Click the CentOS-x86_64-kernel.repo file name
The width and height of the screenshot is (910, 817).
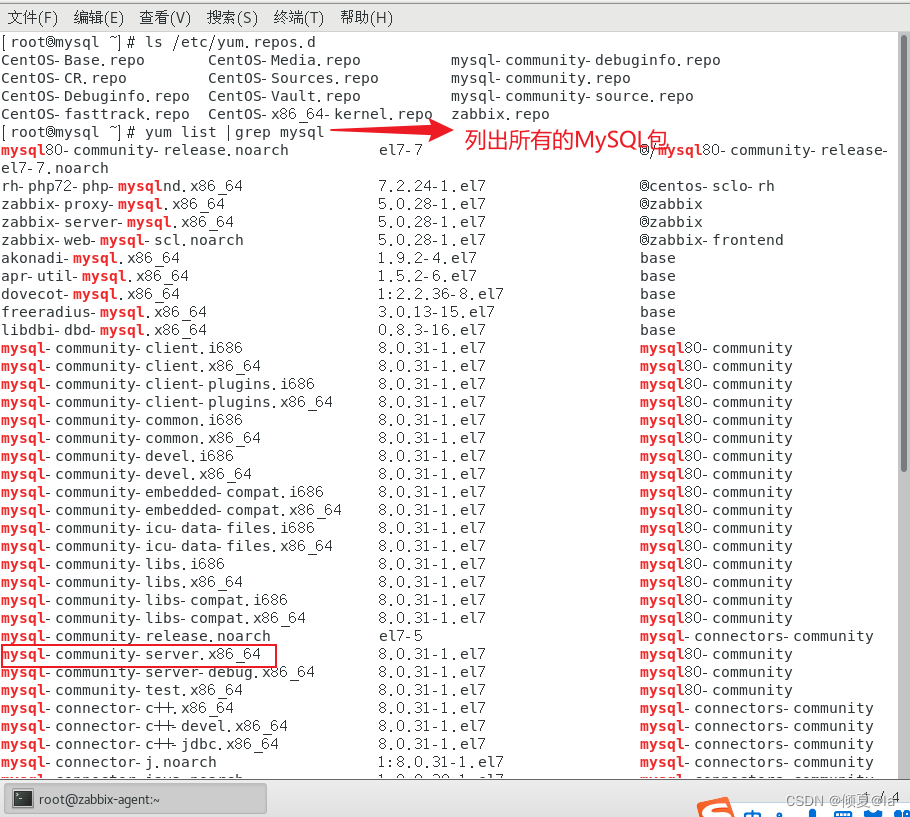click(x=320, y=114)
